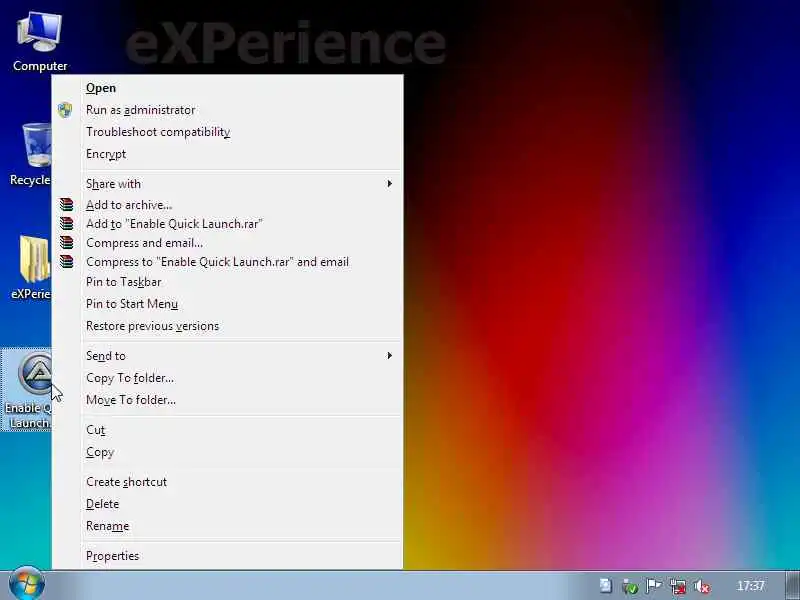800x600 pixels.
Task: Choose Move To folder...
Action: tap(228, 399)
